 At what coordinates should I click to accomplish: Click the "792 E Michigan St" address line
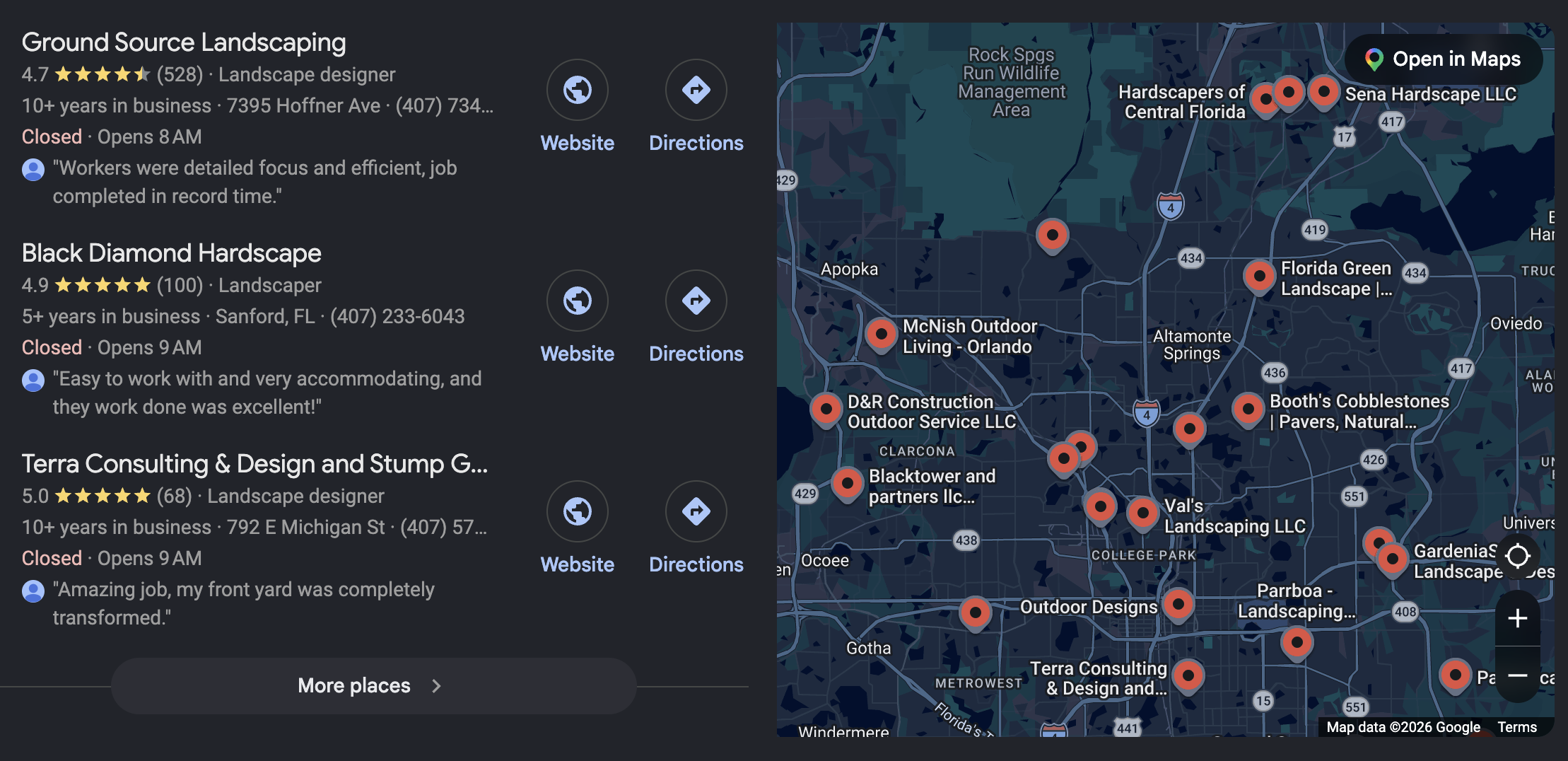[306, 527]
